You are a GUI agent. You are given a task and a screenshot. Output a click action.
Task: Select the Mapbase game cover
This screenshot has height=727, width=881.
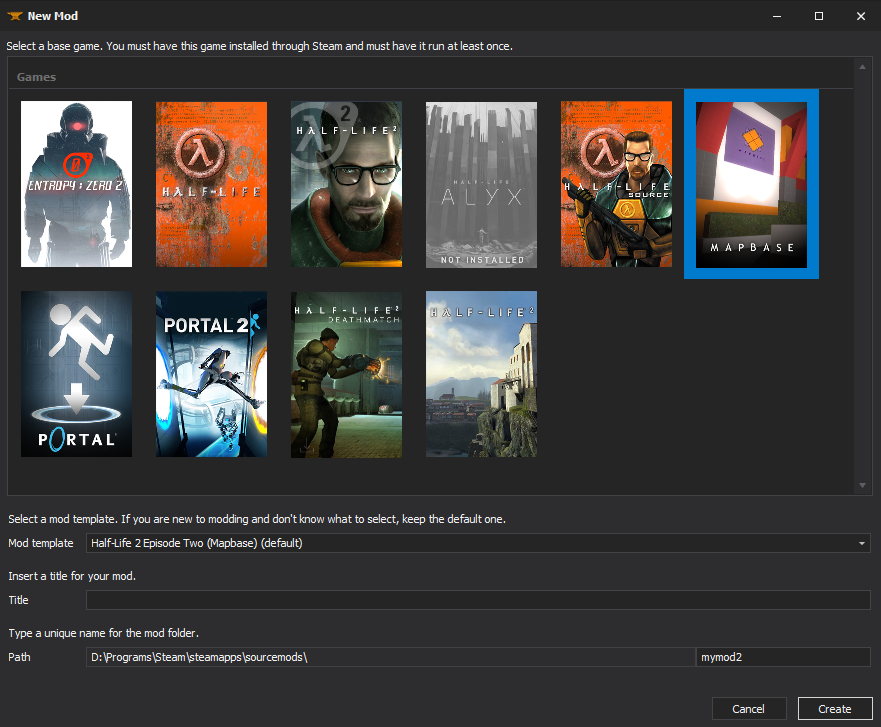coord(750,183)
